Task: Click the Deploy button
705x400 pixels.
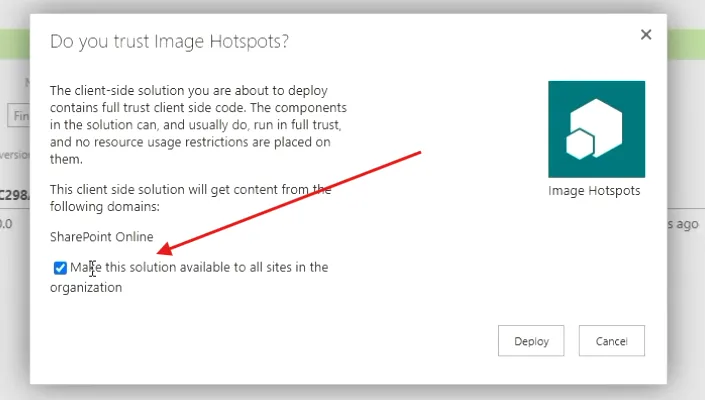Action: click(531, 341)
